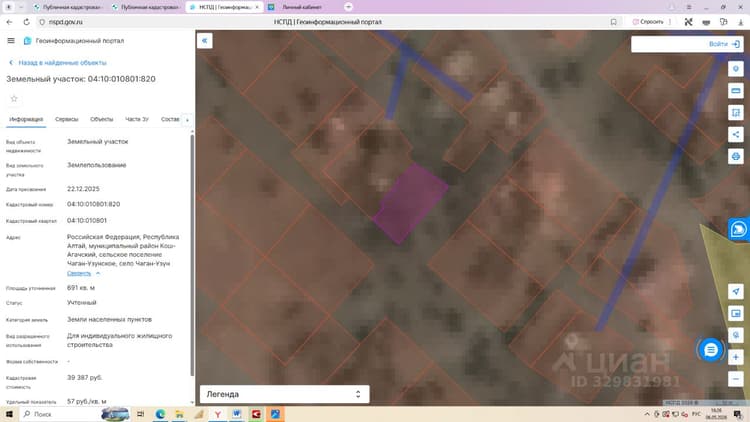Click the info panel vertical scrollbar
The height and width of the screenshot is (422, 750).
[x=192, y=254]
